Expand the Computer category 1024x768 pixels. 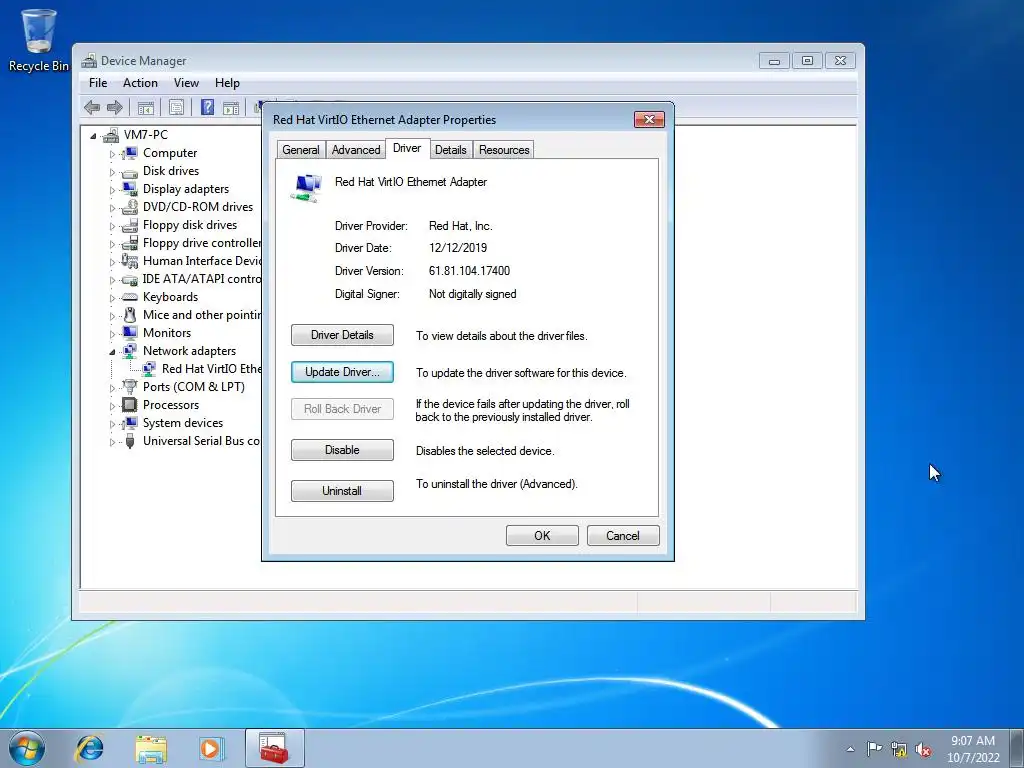coord(112,154)
